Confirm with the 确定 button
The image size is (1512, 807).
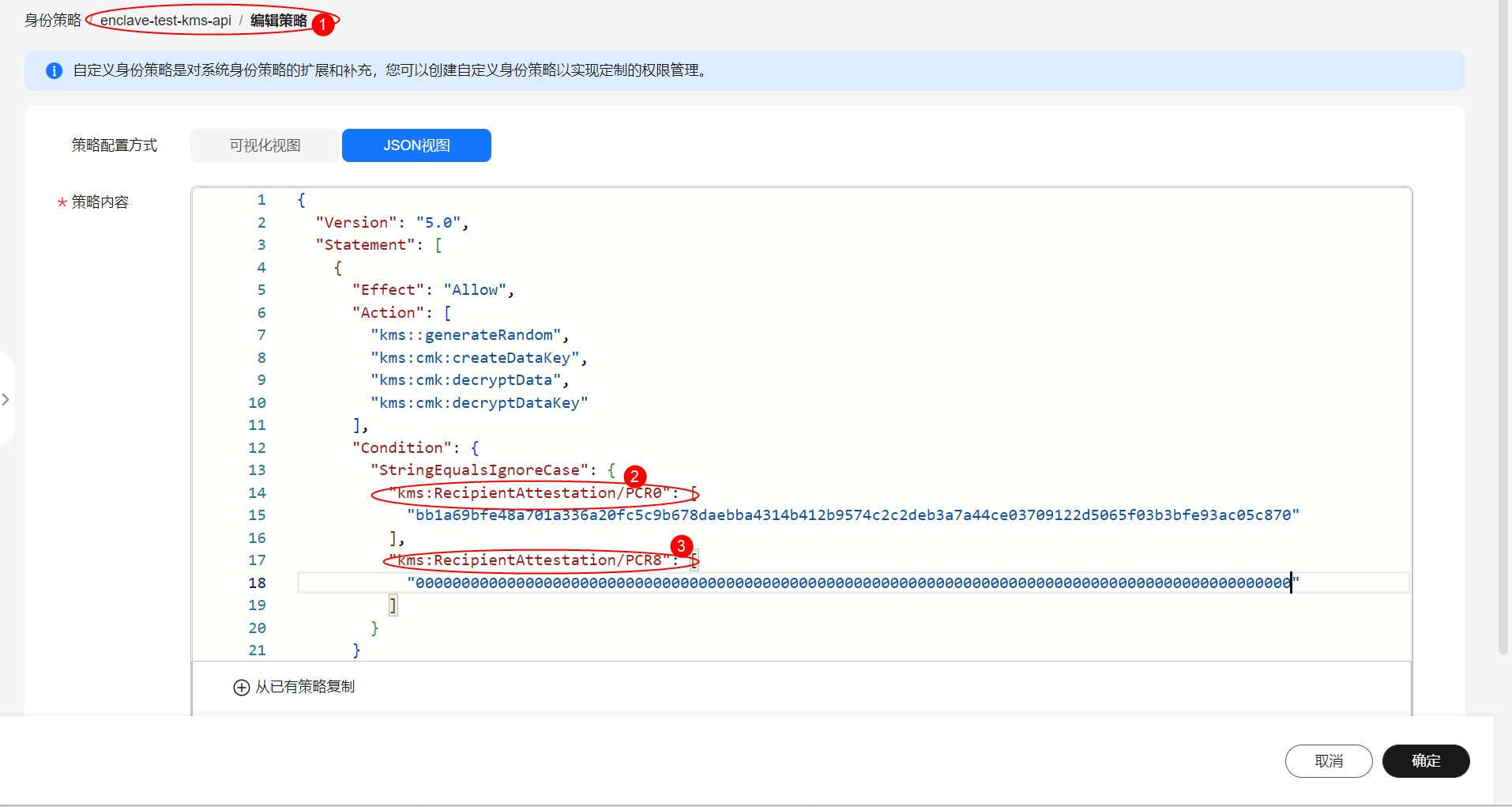(1426, 761)
